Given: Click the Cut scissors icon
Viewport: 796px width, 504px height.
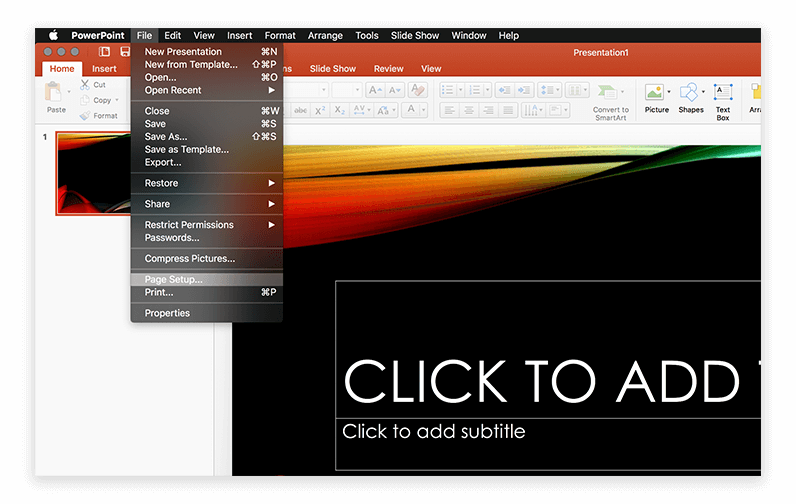Looking at the screenshot, I should click(x=86, y=85).
